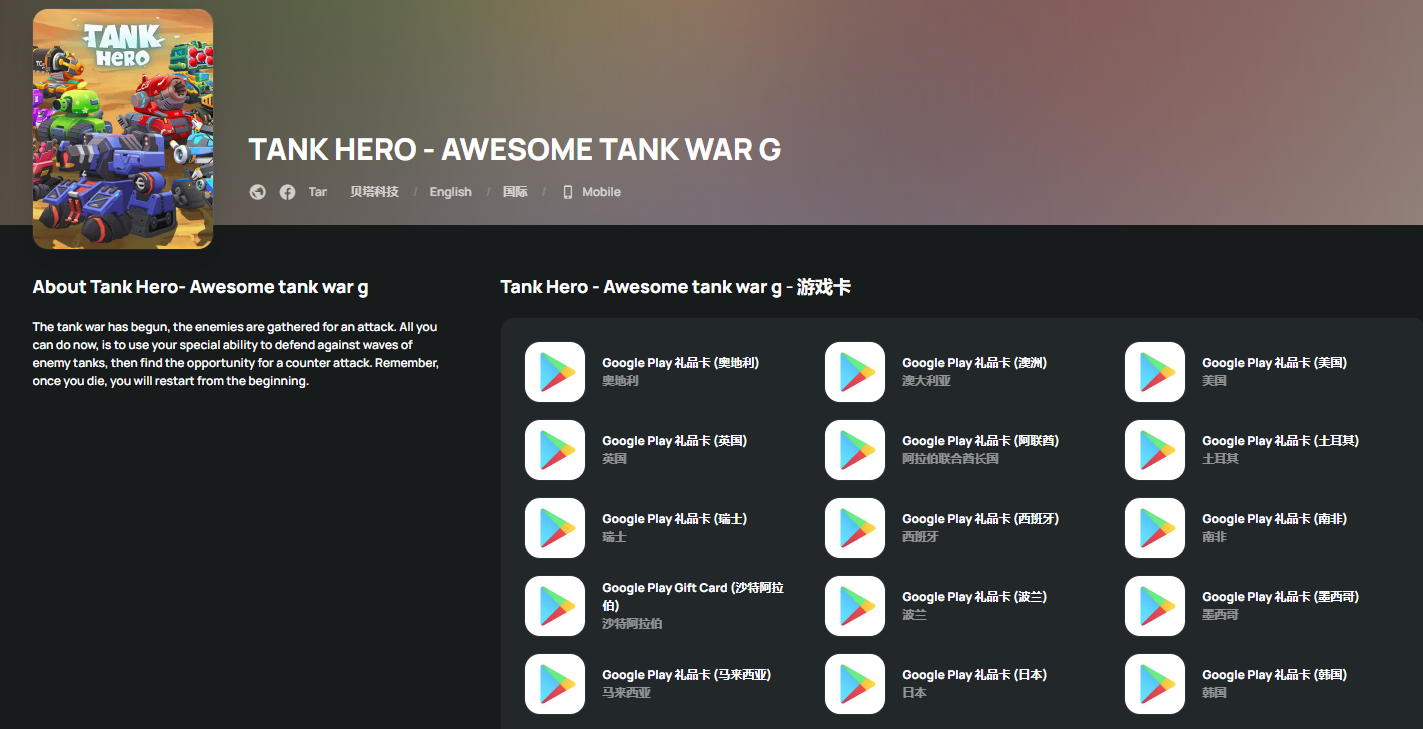The height and width of the screenshot is (729, 1423).
Task: Click the 贝塔科技 publisher label
Action: pyautogui.click(x=374, y=192)
